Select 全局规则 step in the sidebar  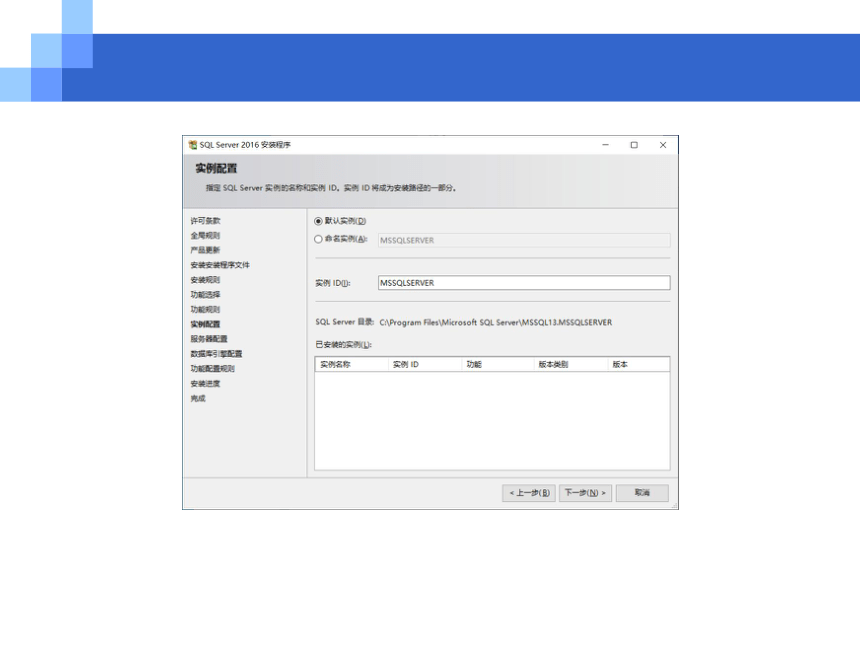coord(205,235)
